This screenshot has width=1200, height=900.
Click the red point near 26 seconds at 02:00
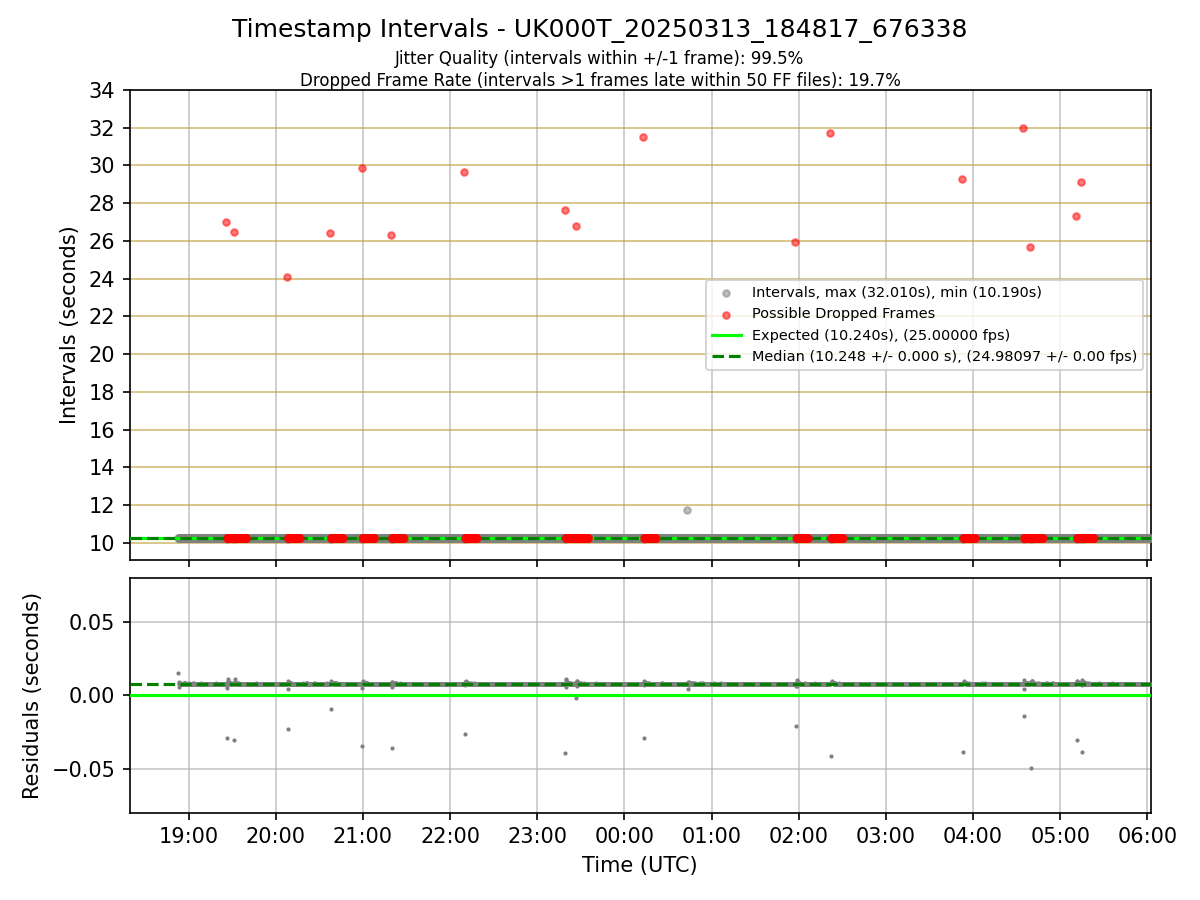tap(795, 242)
